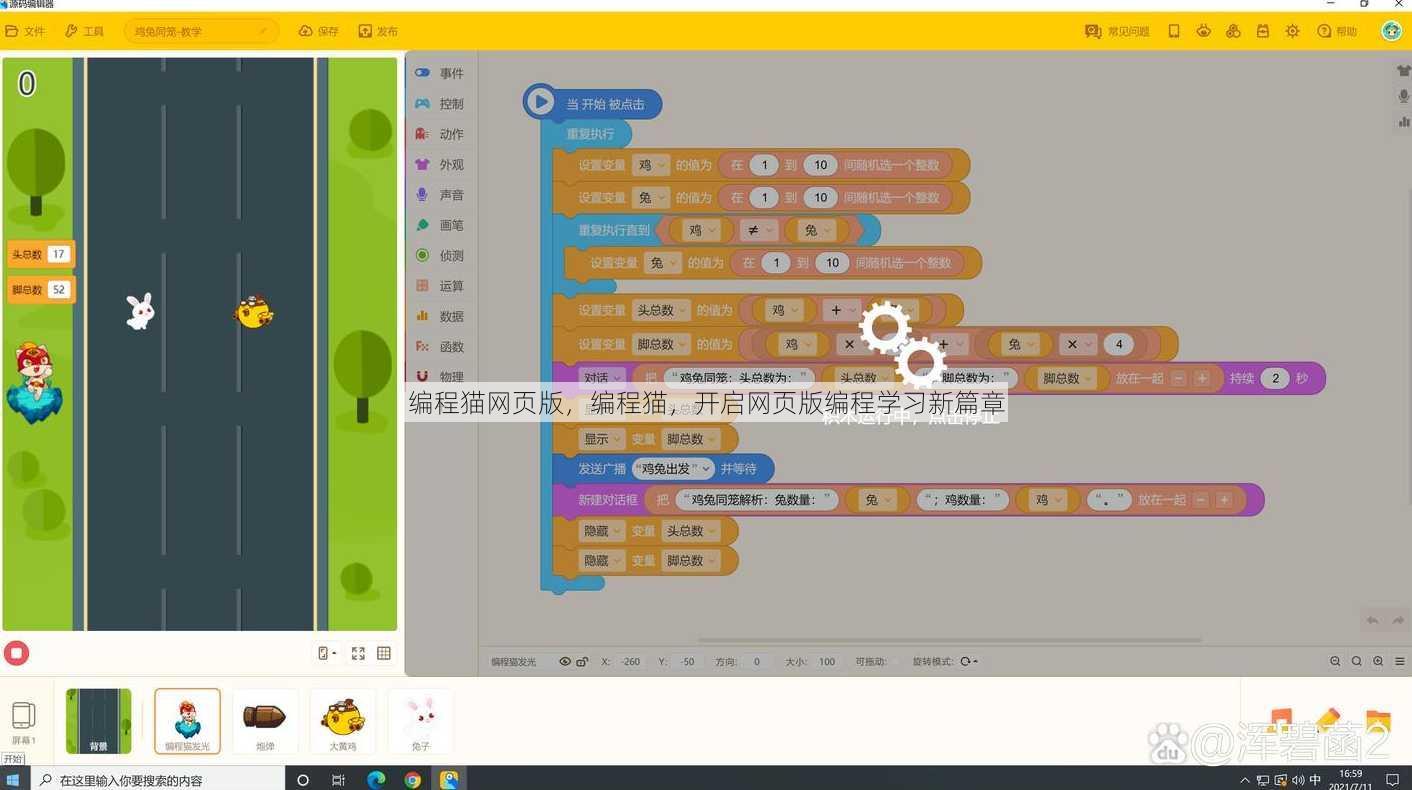This screenshot has width=1412, height=790.
Task: Select the 画笔 block category
Action: (439, 225)
